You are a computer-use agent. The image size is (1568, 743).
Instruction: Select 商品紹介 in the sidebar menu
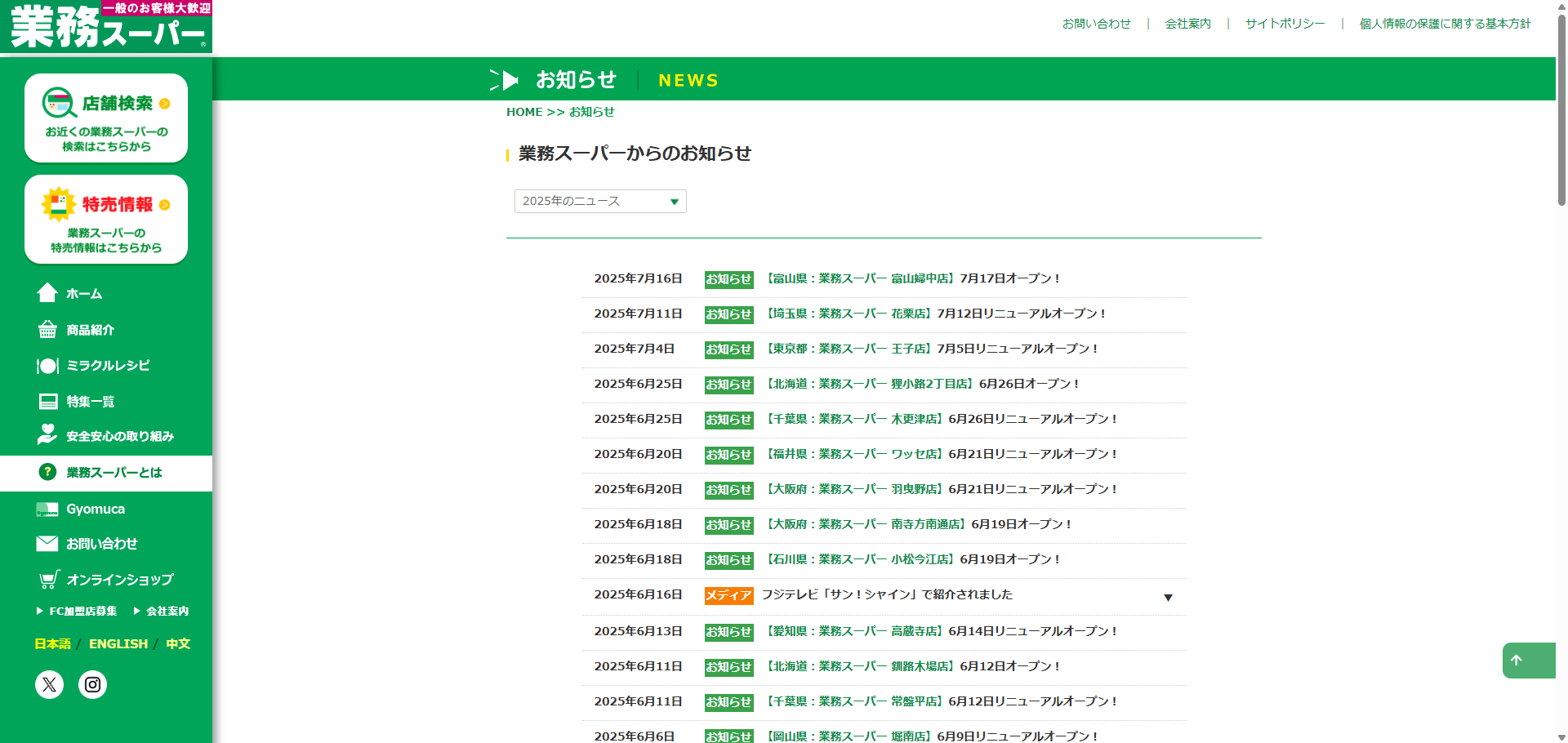(x=91, y=330)
